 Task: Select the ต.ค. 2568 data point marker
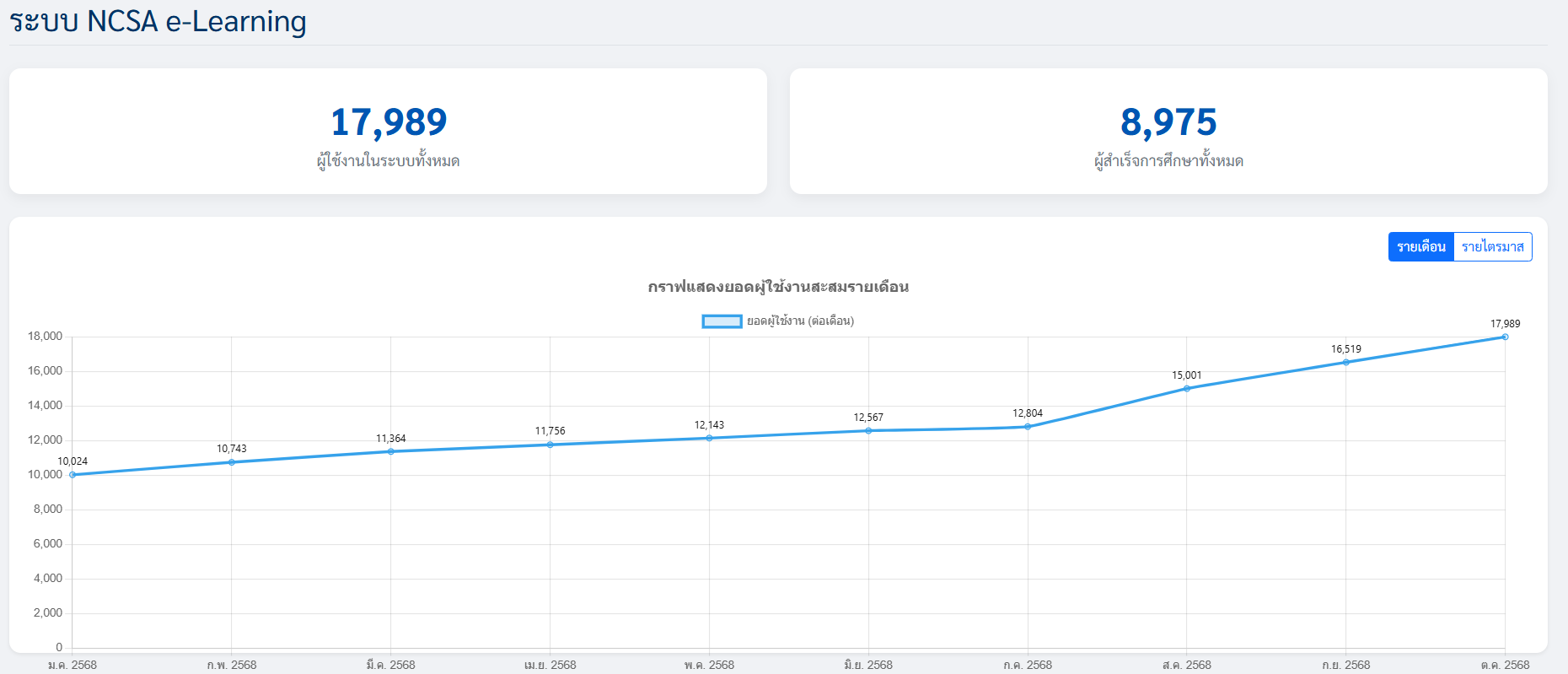coord(1505,337)
